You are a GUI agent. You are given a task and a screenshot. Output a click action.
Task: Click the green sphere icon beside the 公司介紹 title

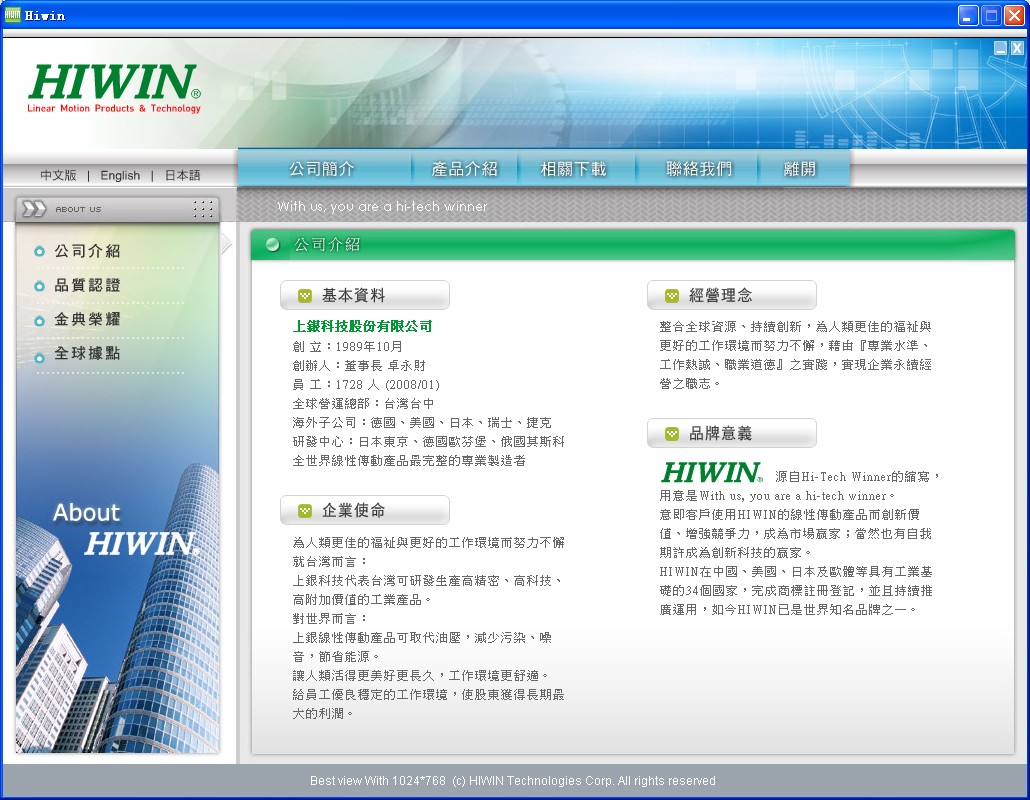(273, 245)
